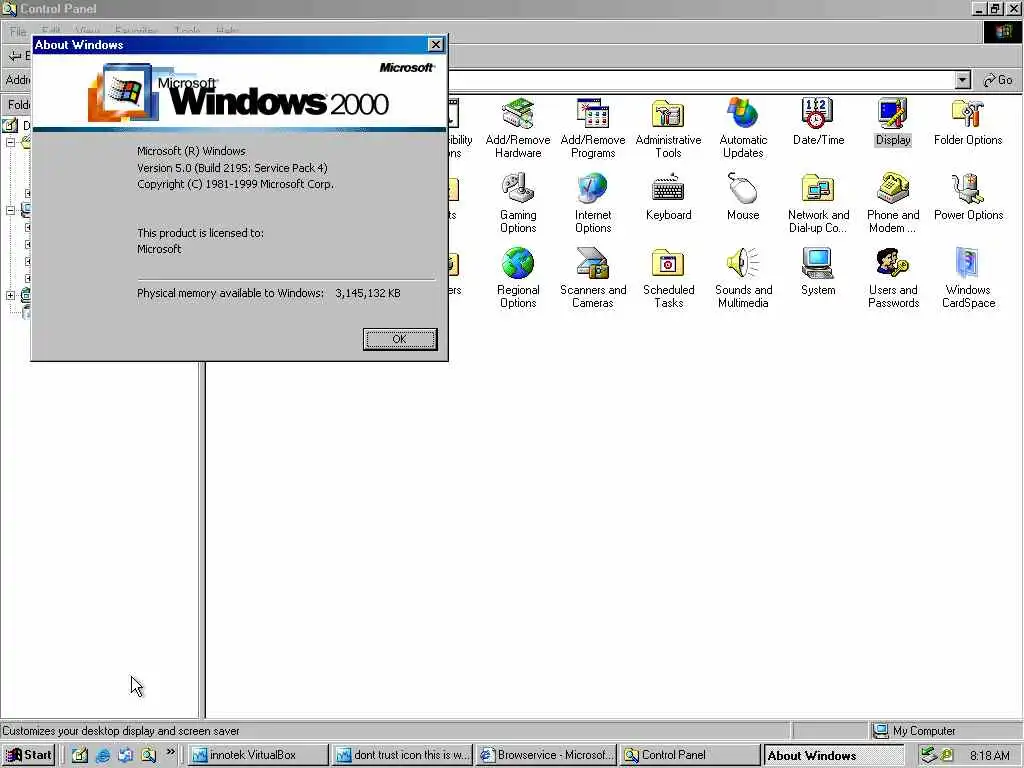Select the System icon
The height and width of the screenshot is (768, 1024).
(x=818, y=272)
